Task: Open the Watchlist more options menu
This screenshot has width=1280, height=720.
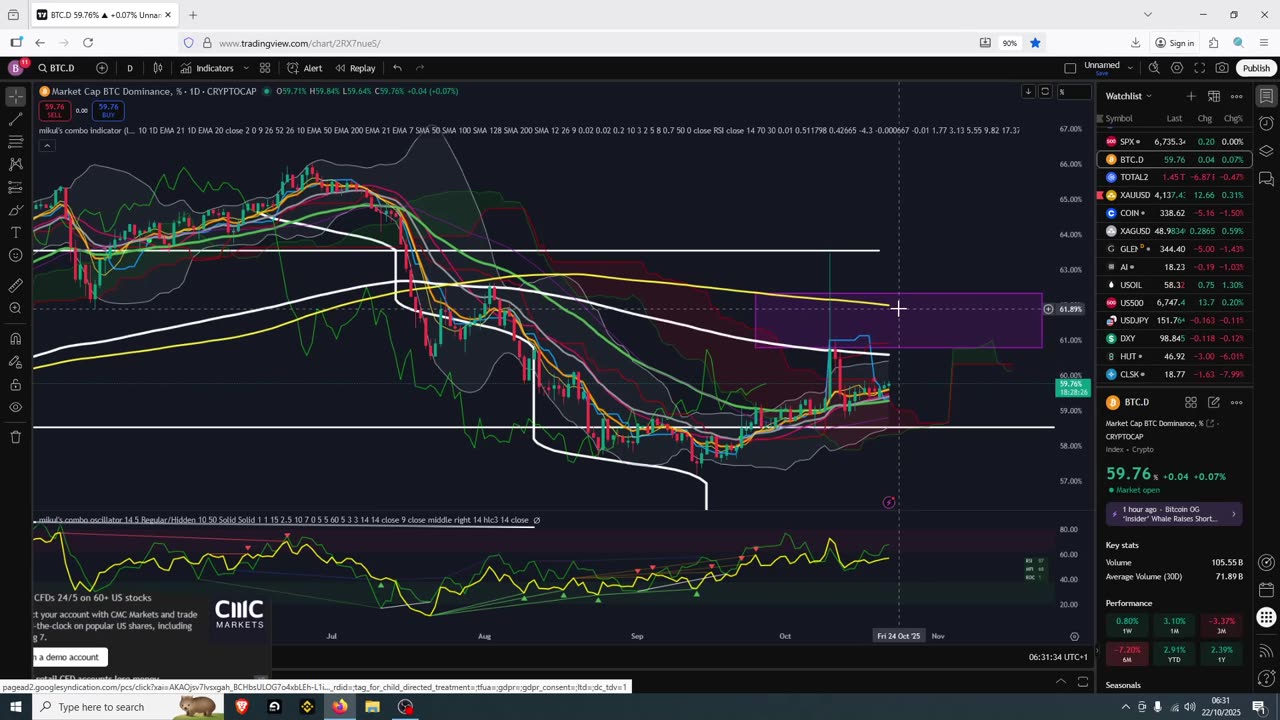Action: pos(1237,96)
